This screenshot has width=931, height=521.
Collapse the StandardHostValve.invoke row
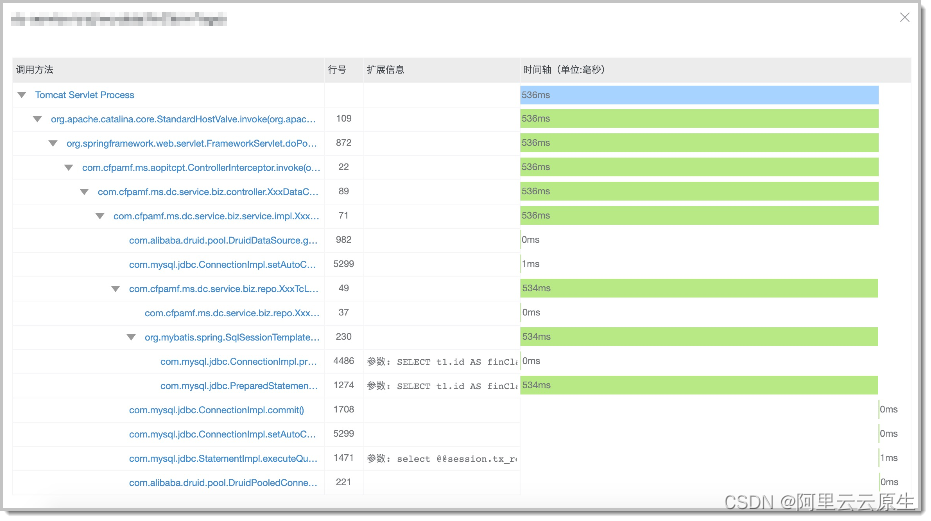coord(37,119)
